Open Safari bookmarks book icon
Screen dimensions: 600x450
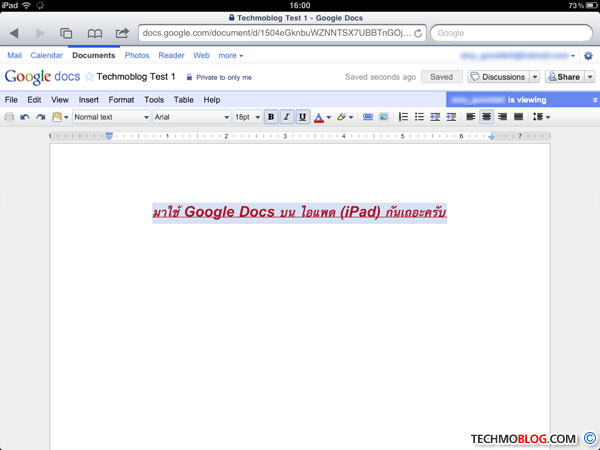tap(95, 34)
